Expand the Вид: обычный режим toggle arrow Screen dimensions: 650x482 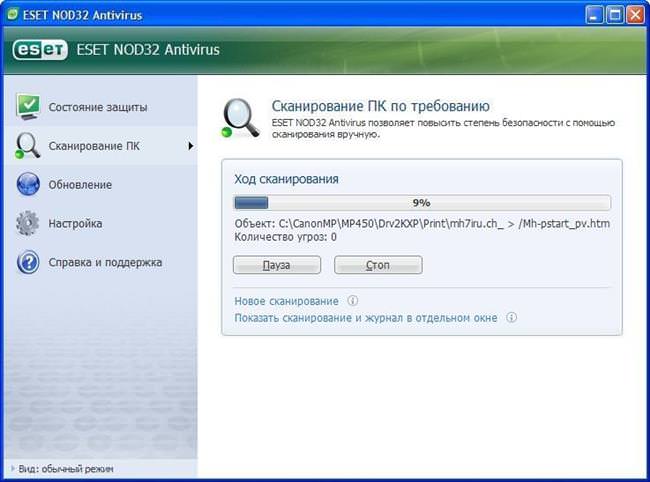(x=13, y=469)
